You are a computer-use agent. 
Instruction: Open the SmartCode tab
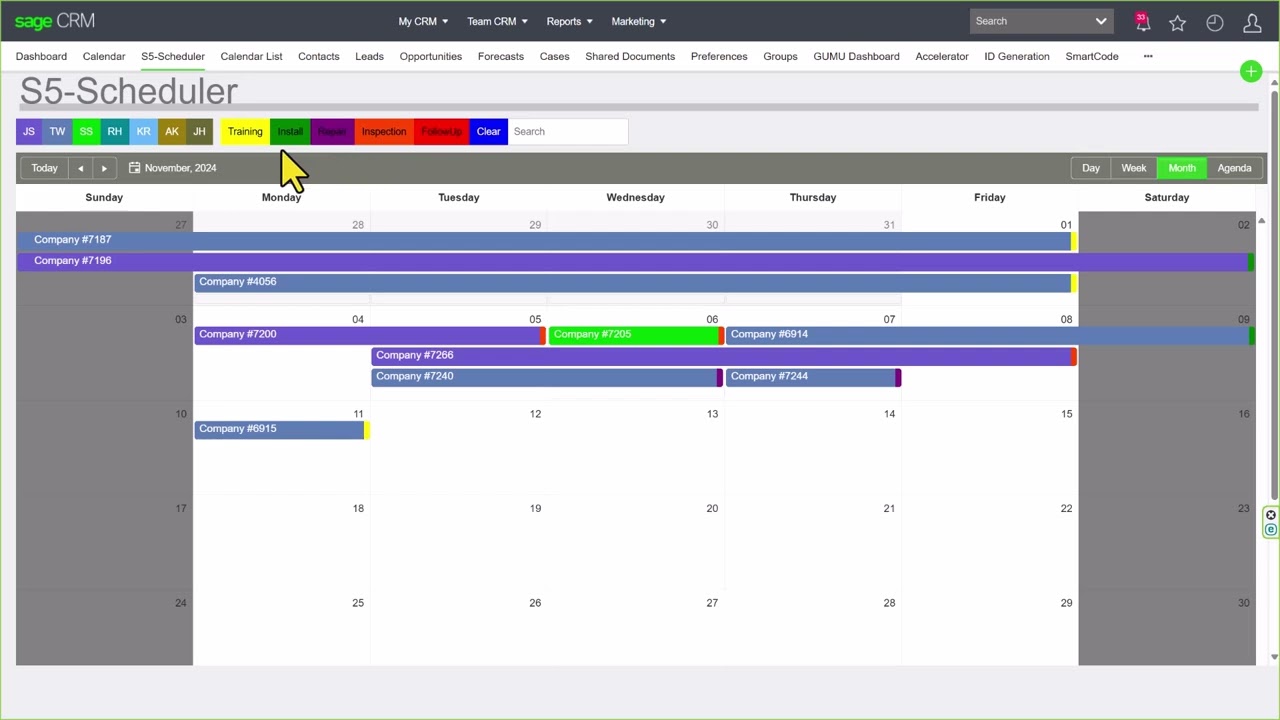[1092, 56]
